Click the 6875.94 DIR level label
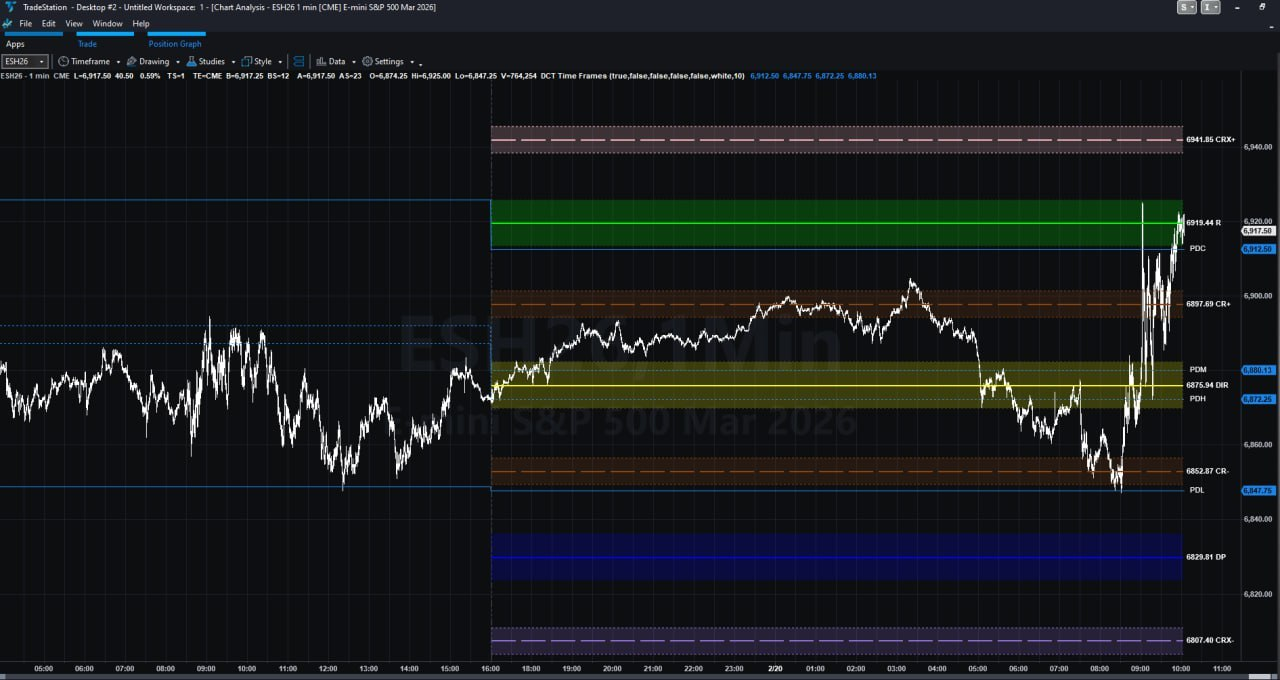Viewport: 1280px width, 680px height. coord(1207,385)
